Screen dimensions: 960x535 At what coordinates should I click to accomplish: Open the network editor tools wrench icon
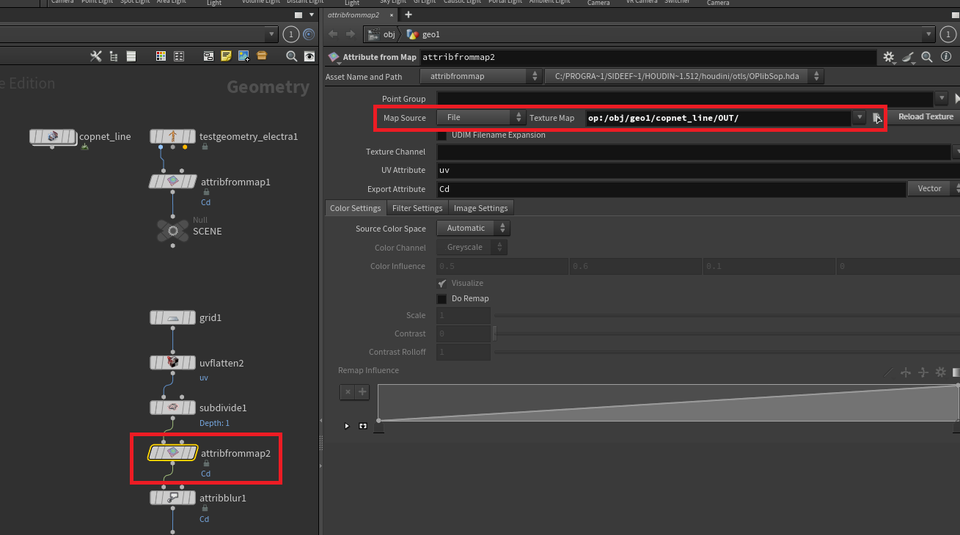click(x=96, y=56)
